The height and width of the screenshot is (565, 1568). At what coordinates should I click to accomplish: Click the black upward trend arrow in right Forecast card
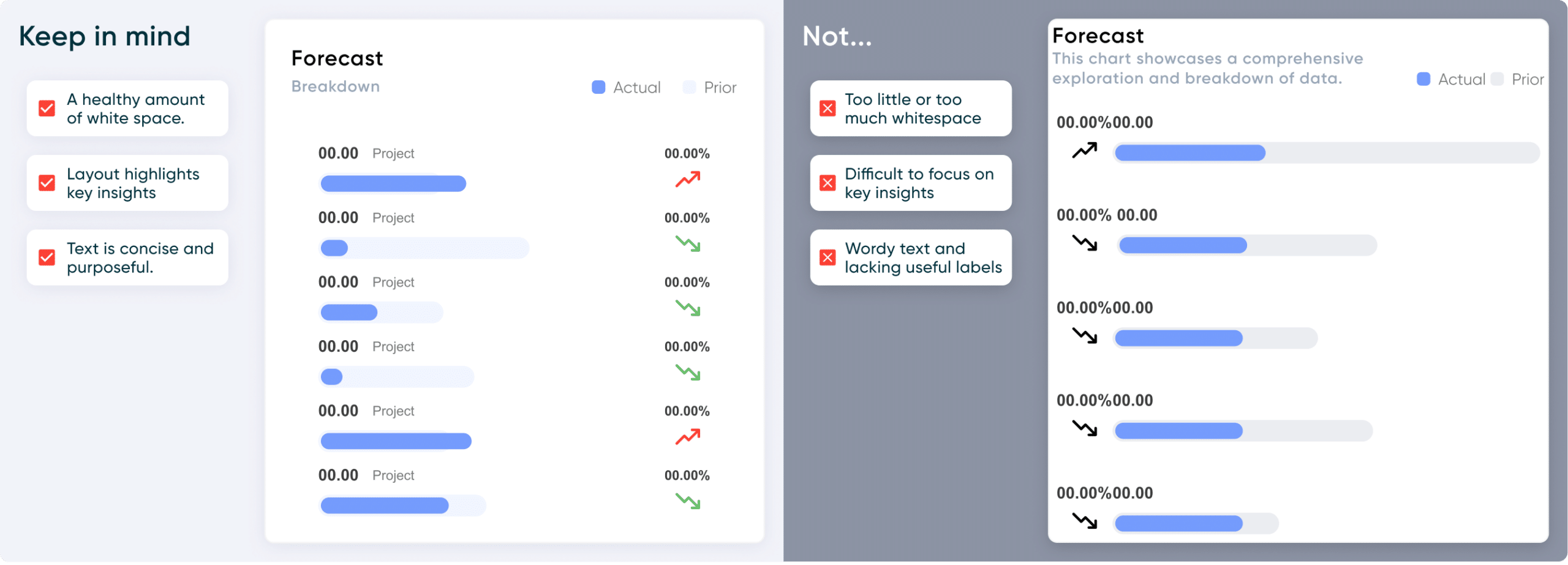click(x=1084, y=151)
